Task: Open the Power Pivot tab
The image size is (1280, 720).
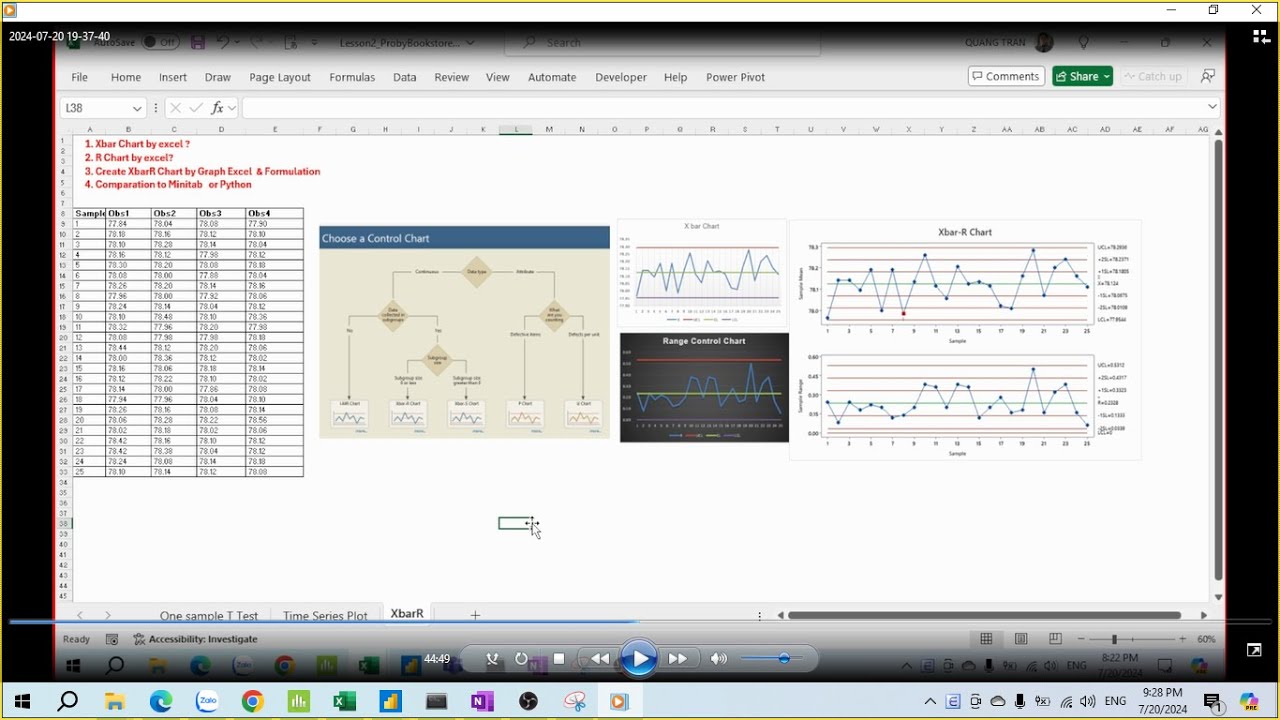Action: pyautogui.click(x=735, y=77)
